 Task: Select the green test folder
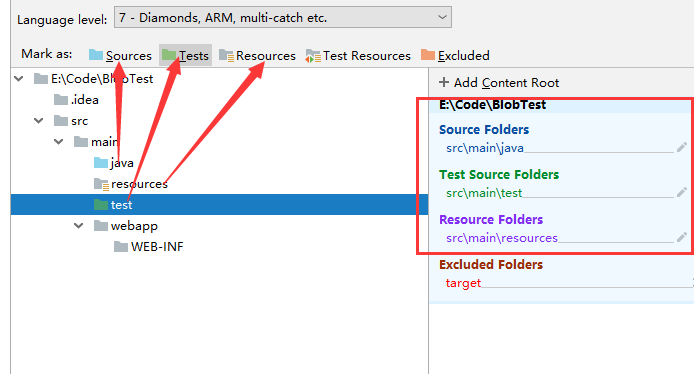click(x=113, y=205)
